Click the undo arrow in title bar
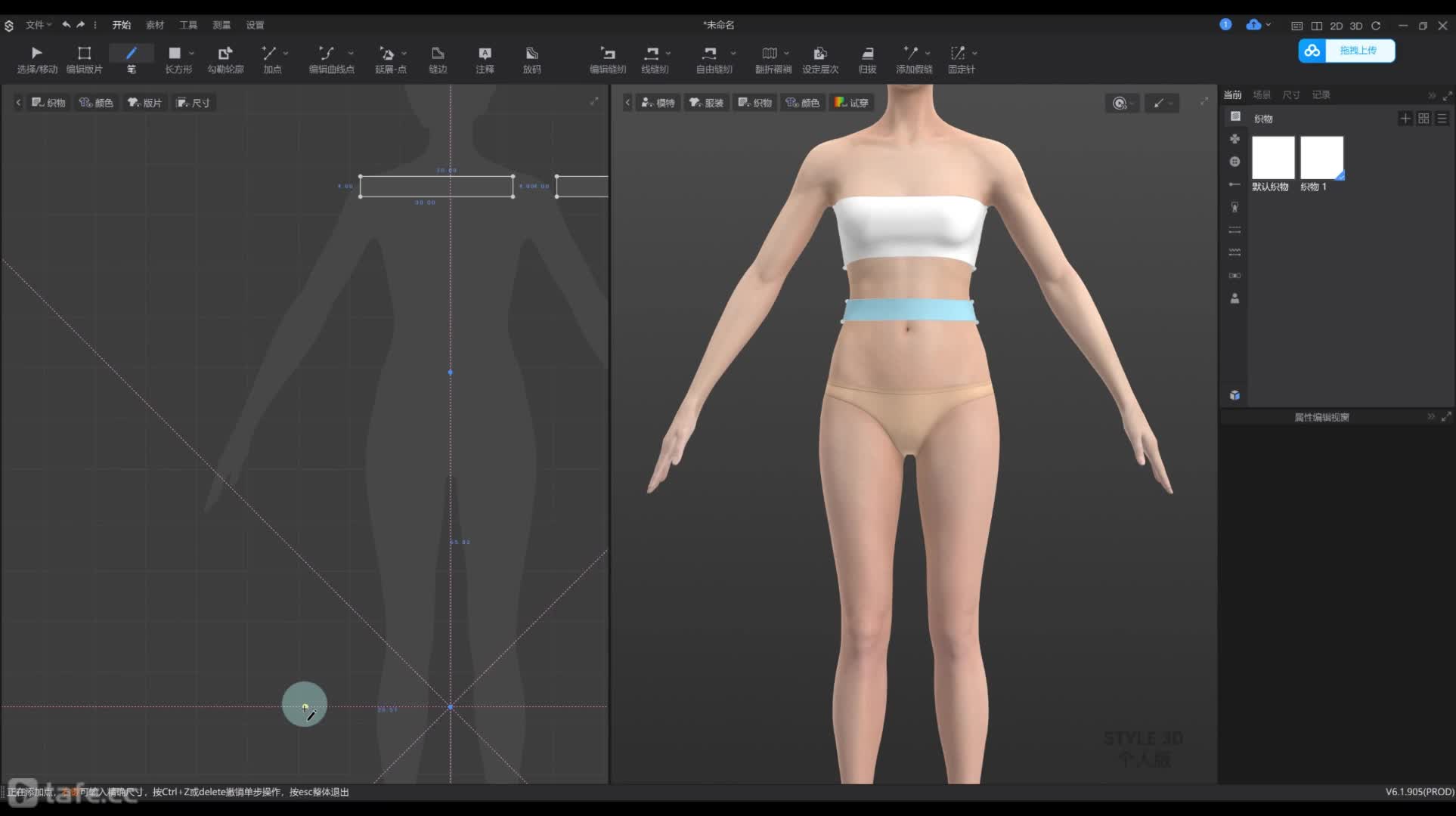This screenshot has width=1456, height=816. pos(67,25)
